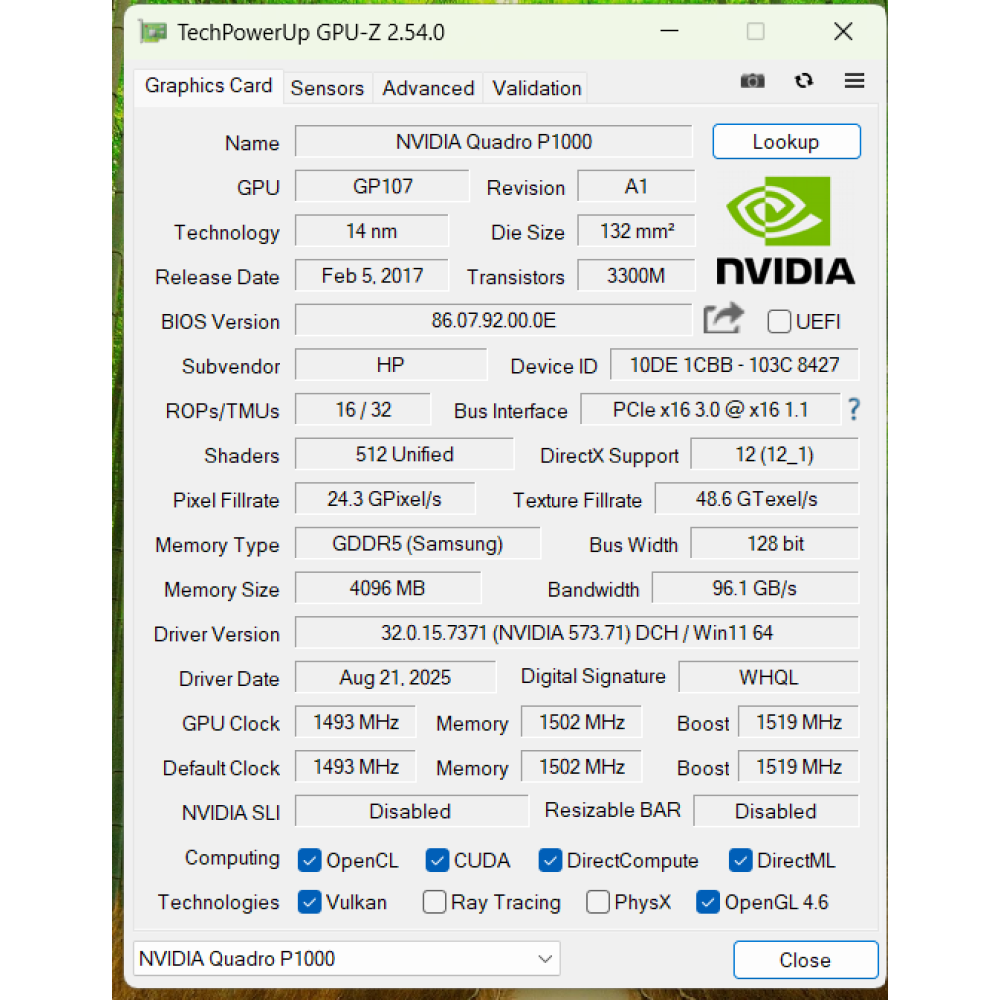
Task: Toggle the OpenCL checkbox
Action: pyautogui.click(x=309, y=860)
